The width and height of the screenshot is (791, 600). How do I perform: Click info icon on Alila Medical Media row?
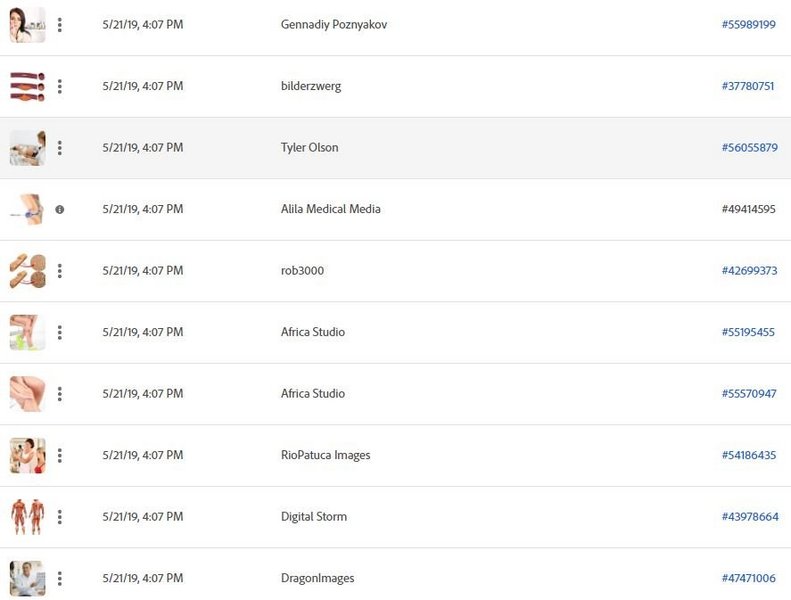tap(60, 210)
